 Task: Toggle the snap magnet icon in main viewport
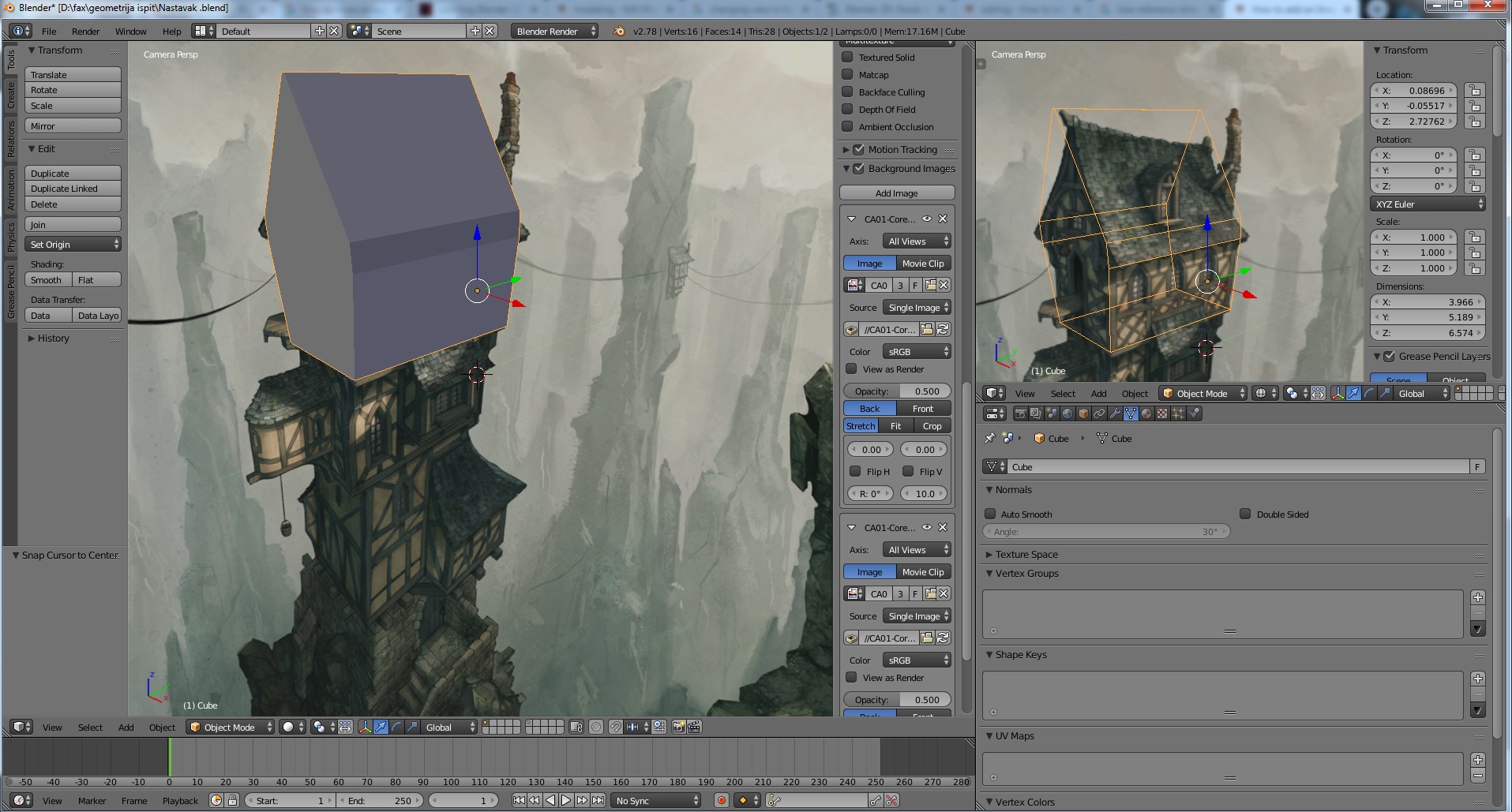tap(615, 727)
